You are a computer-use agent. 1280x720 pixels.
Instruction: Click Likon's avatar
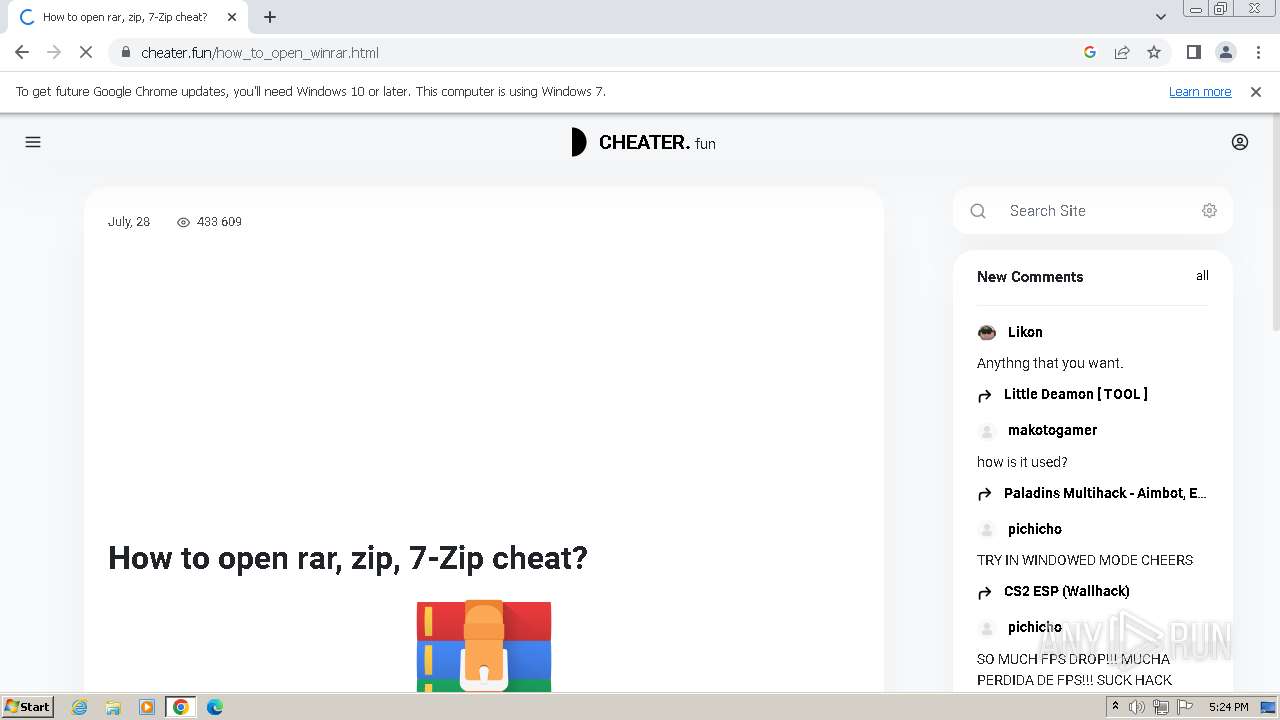(987, 332)
